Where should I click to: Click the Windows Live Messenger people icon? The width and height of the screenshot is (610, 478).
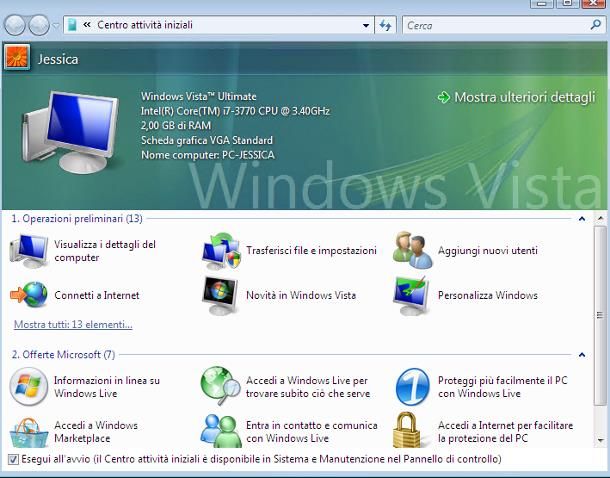click(x=221, y=431)
